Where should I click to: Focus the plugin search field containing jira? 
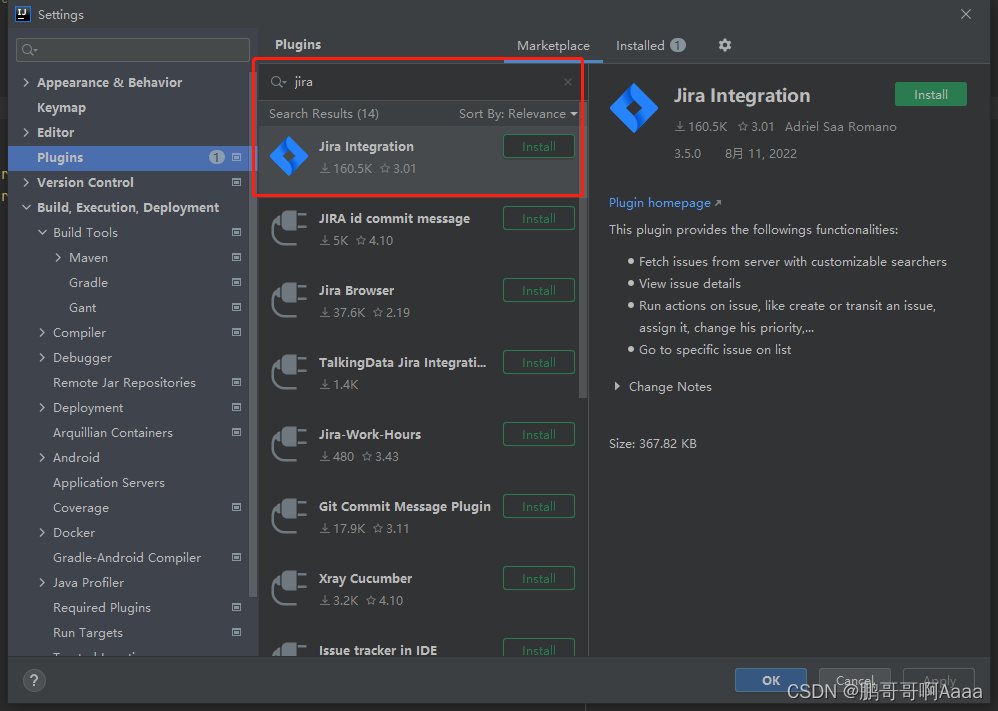(x=420, y=82)
